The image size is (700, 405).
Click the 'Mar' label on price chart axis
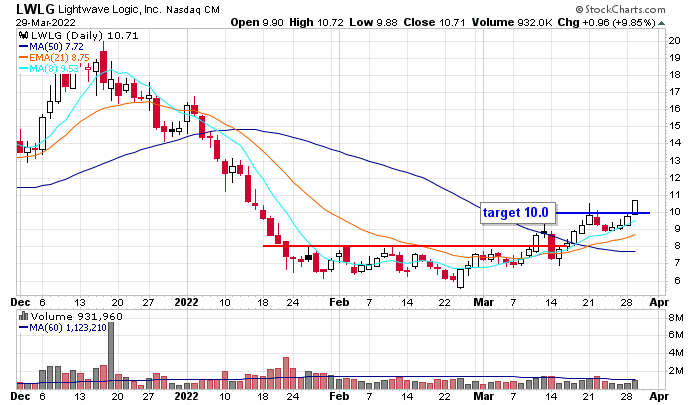(483, 302)
